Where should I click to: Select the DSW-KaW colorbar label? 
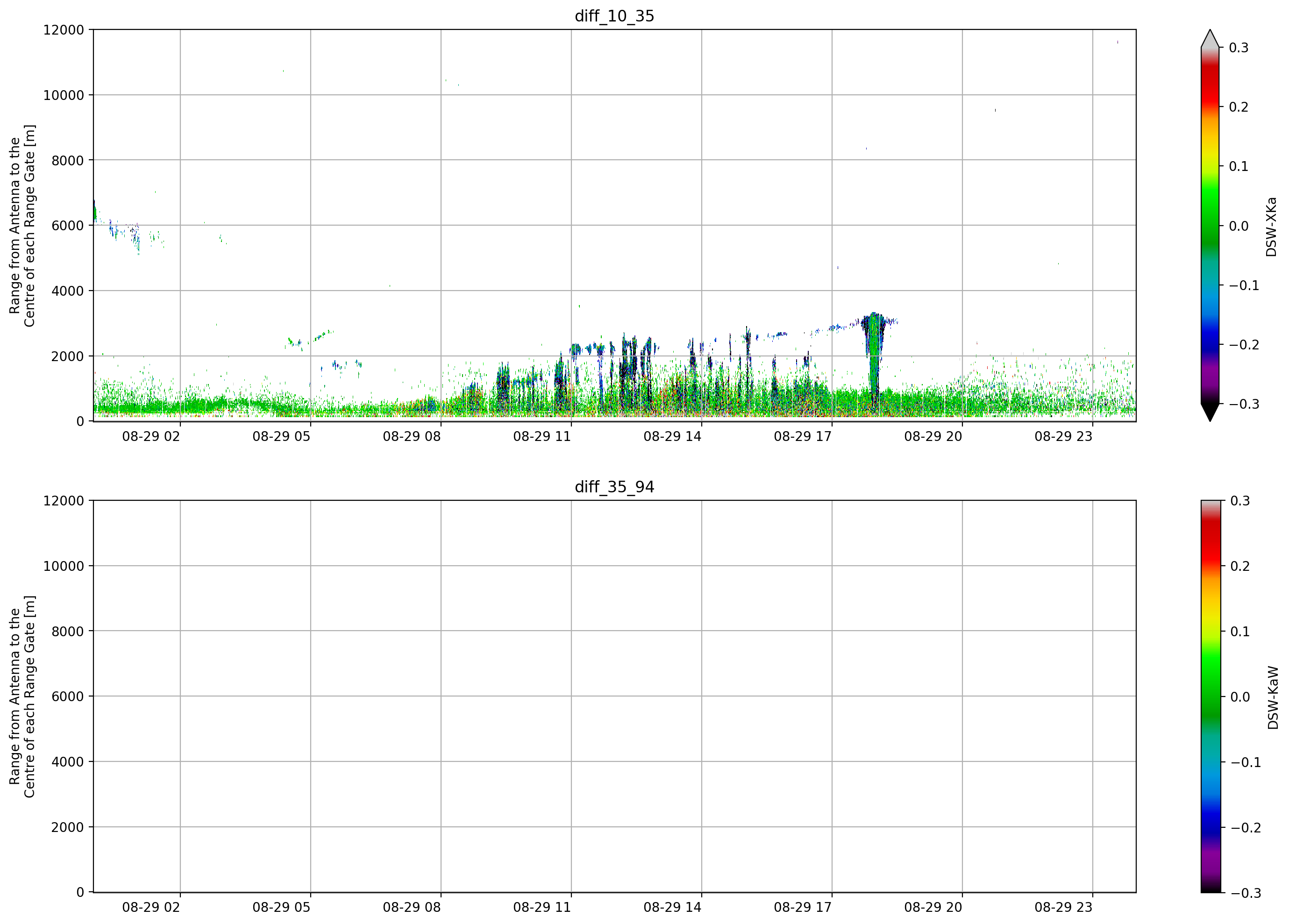[1273, 697]
